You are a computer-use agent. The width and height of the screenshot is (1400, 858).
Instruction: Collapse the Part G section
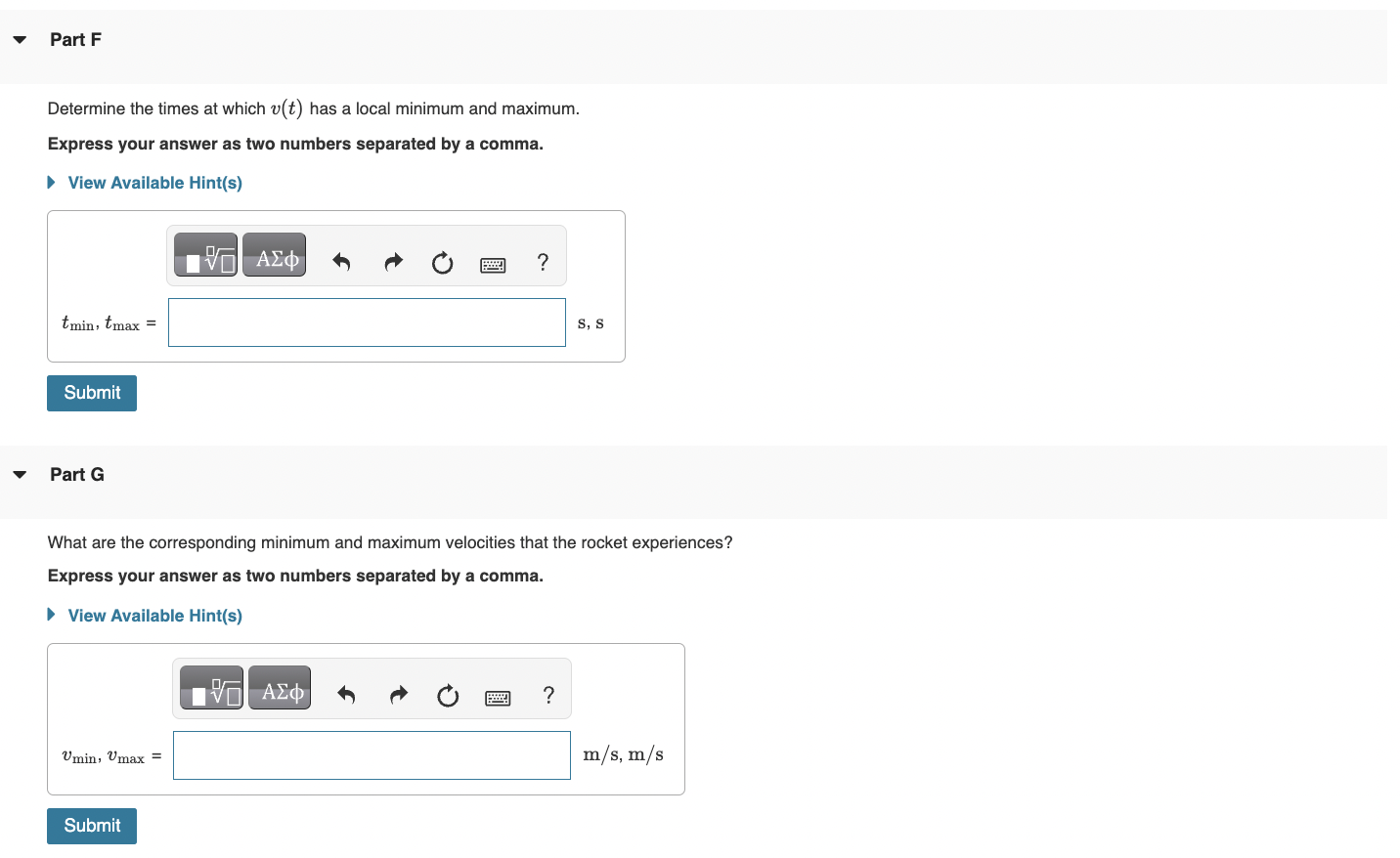pyautogui.click(x=19, y=474)
